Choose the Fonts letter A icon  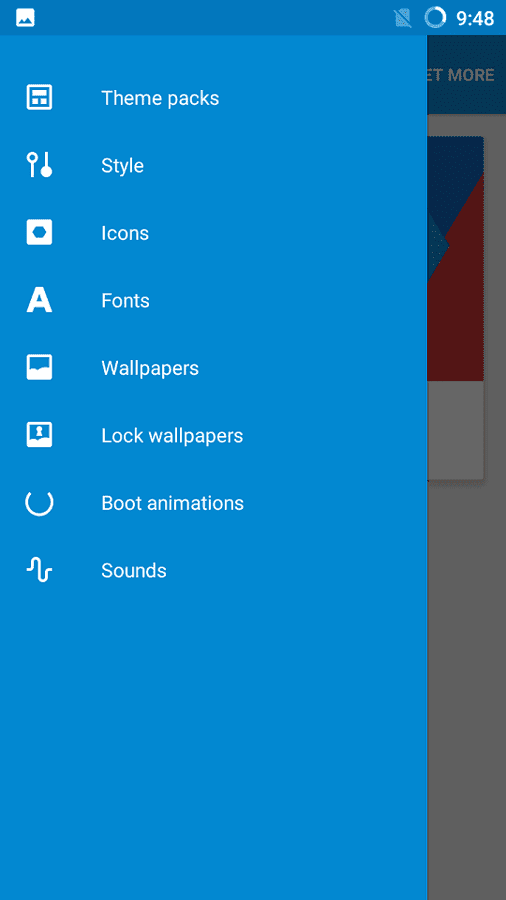point(39,300)
